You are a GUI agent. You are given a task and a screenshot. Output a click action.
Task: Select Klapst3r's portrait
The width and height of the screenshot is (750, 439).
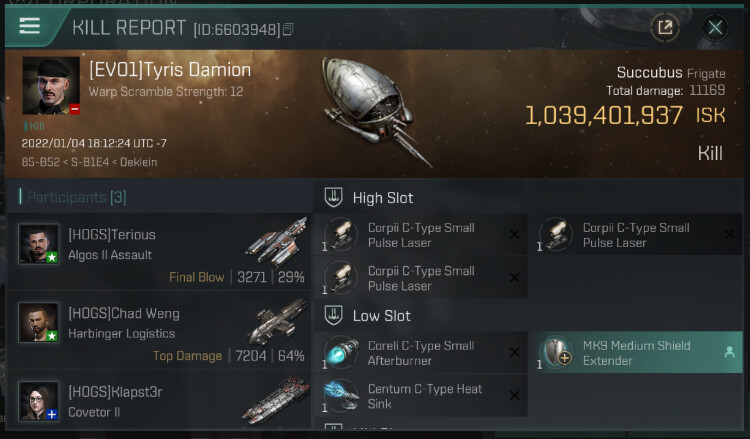[39, 400]
